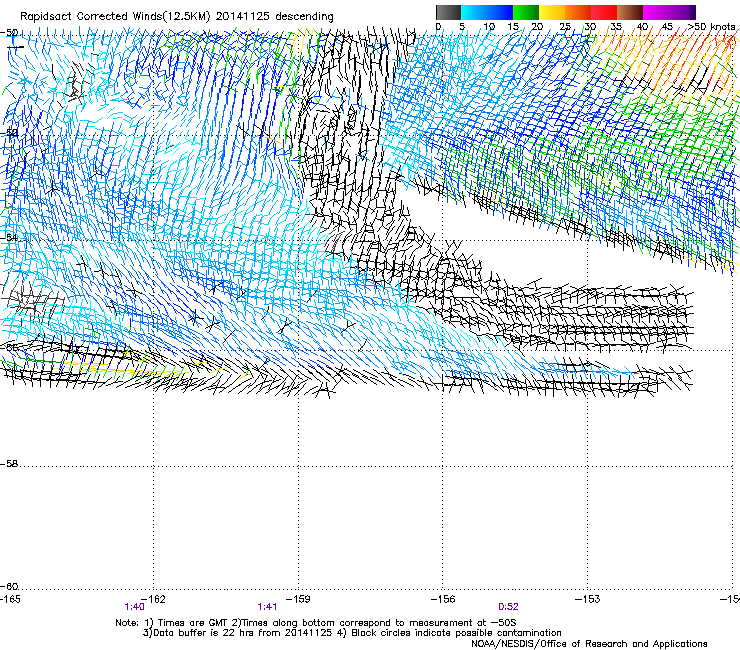Select the brown 35-40 knots color swatch

tap(630, 12)
